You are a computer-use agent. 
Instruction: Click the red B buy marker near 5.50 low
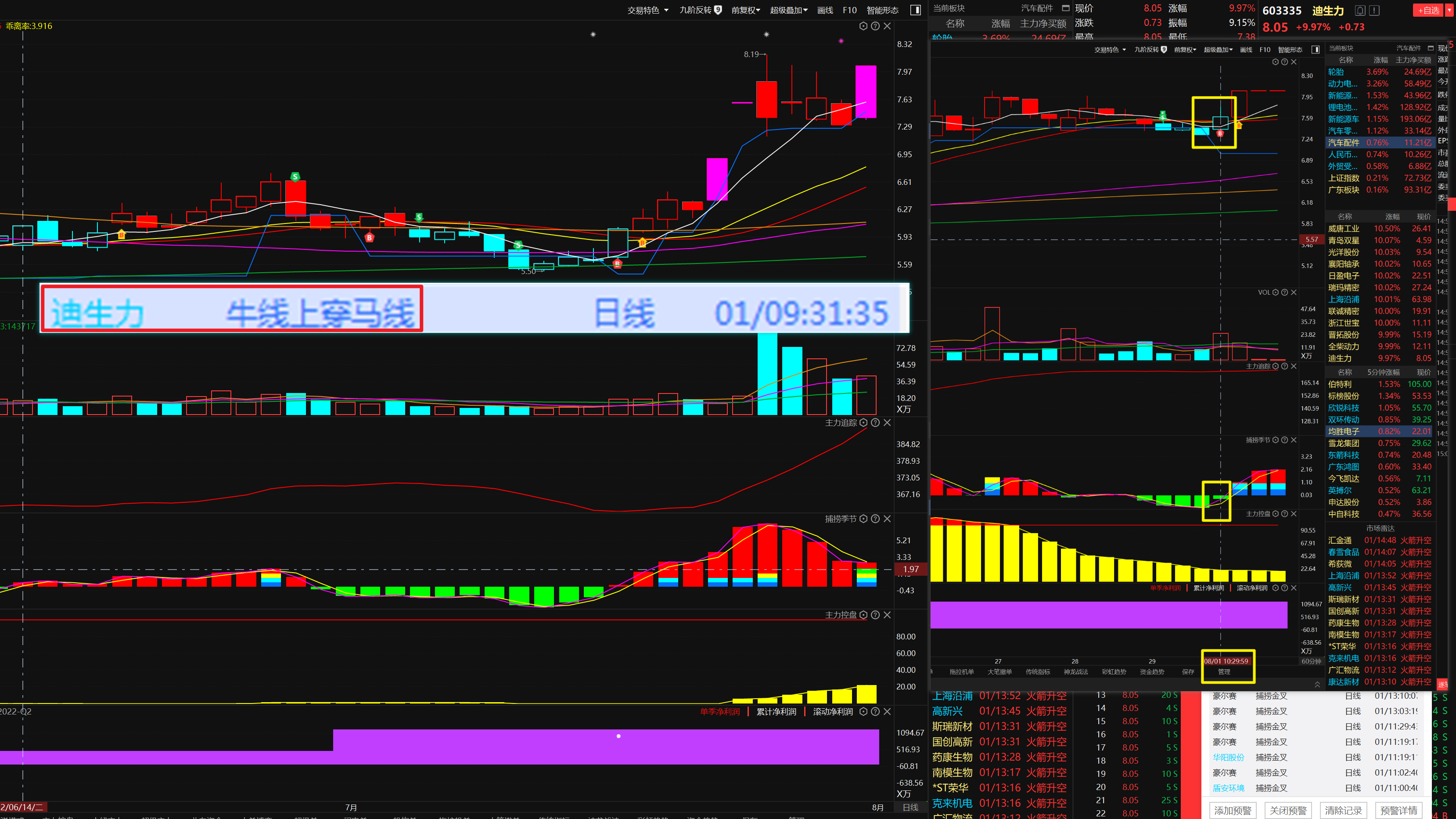617,263
